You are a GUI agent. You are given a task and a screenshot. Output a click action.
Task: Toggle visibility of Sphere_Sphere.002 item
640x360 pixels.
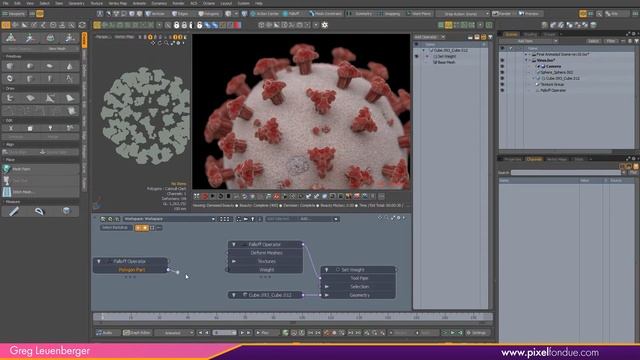point(502,72)
